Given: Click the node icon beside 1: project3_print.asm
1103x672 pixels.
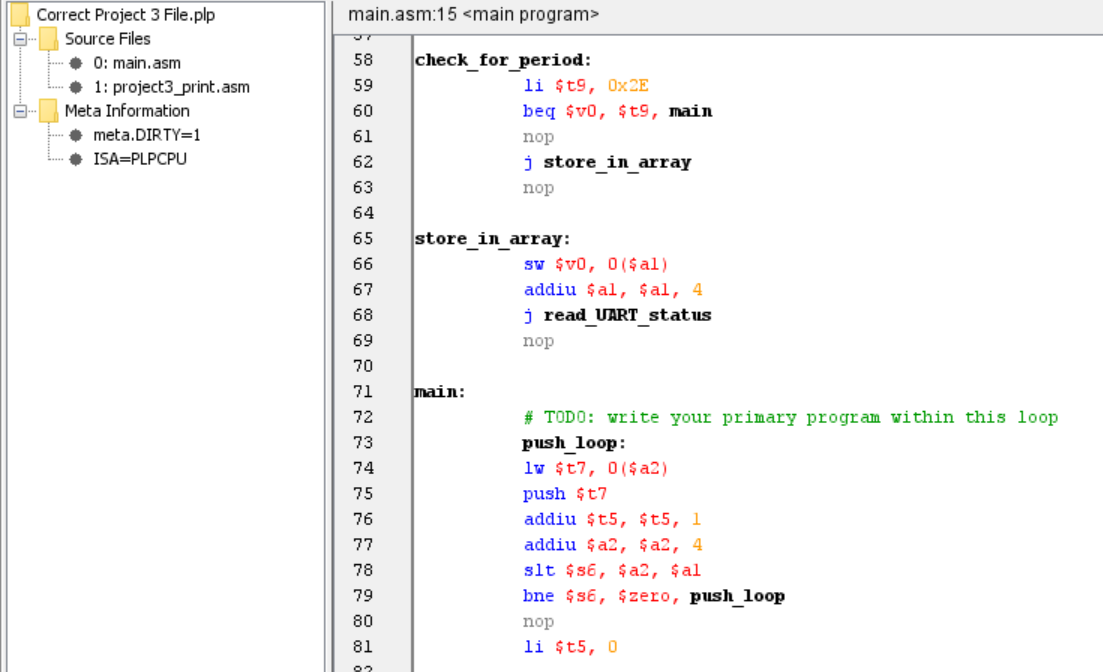Looking at the screenshot, I should 75,87.
